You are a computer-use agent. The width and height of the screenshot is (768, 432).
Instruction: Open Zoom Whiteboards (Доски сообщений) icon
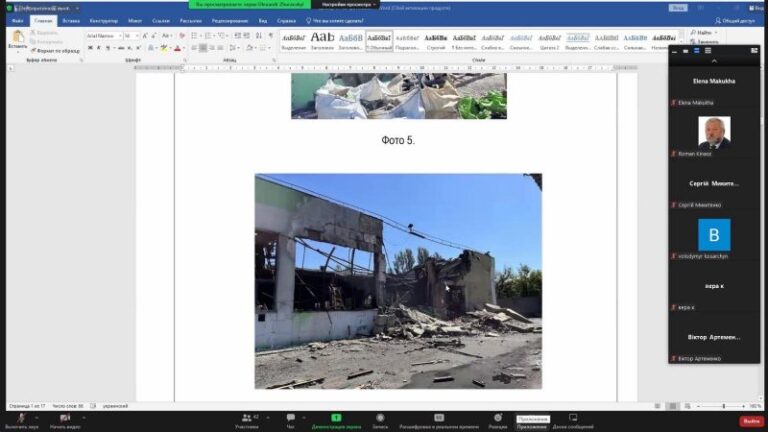coord(573,418)
